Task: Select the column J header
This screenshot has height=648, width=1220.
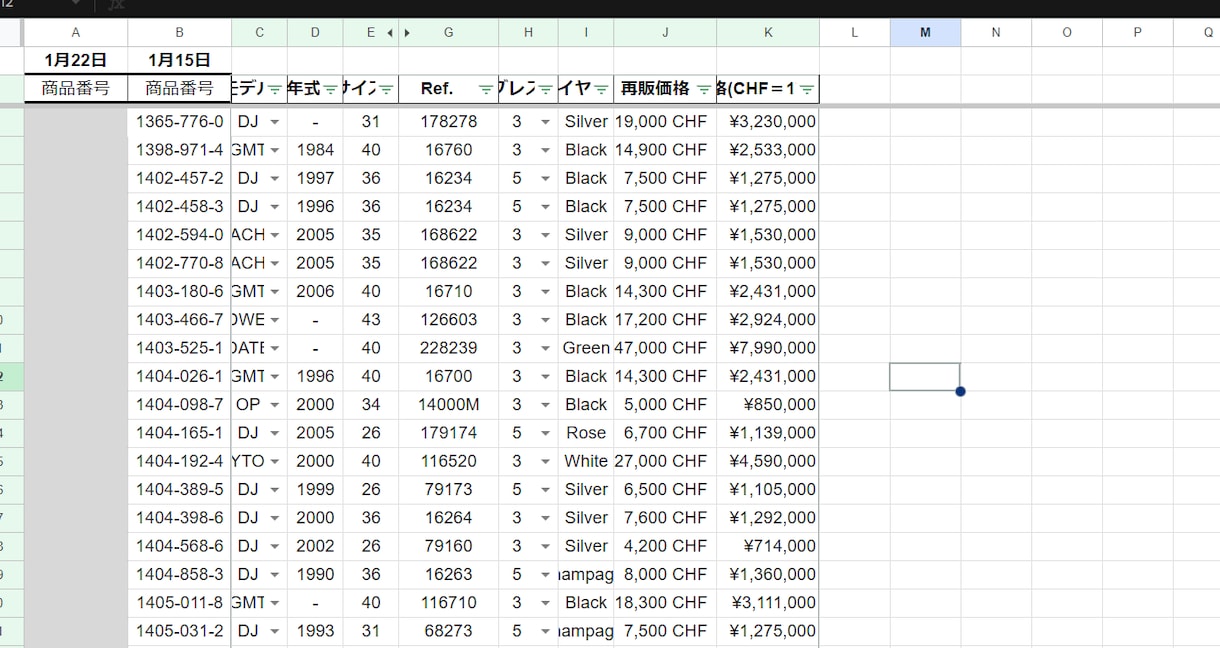Action: point(665,33)
